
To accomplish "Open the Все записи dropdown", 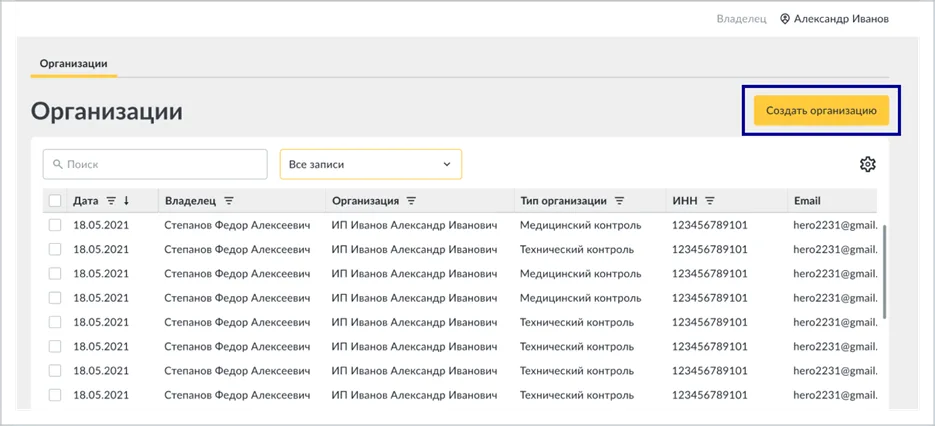I will click(371, 164).
